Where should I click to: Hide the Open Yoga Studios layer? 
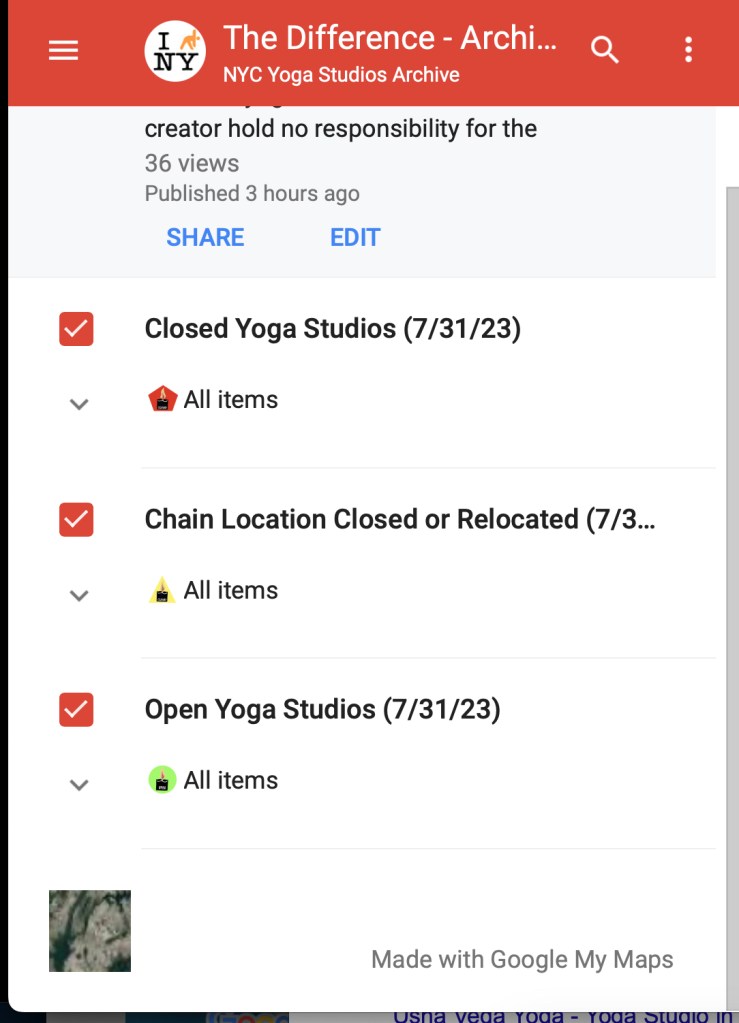[x=76, y=710]
